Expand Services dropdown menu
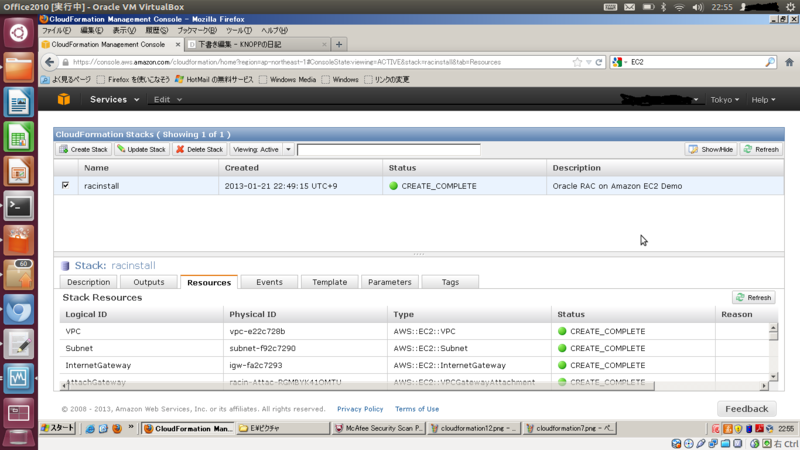Viewport: 800px width, 450px height. click(x=114, y=99)
